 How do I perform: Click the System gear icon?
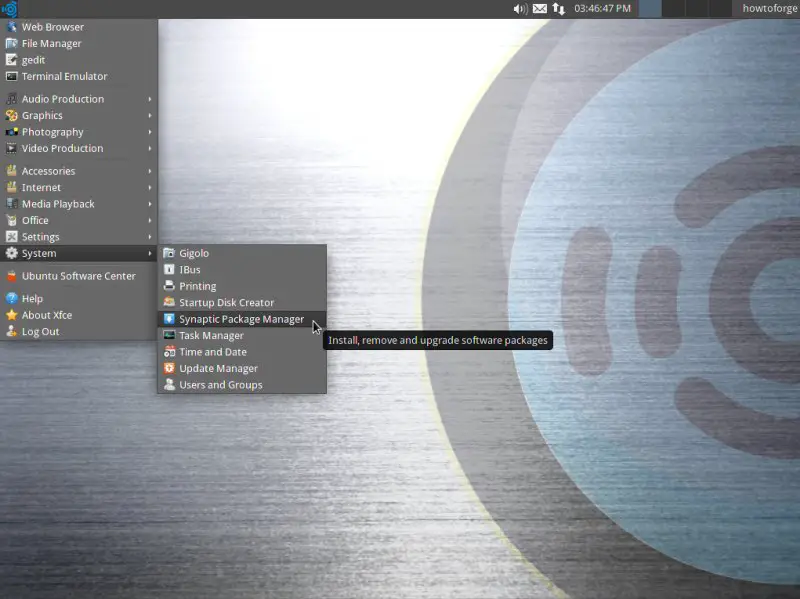click(11, 253)
